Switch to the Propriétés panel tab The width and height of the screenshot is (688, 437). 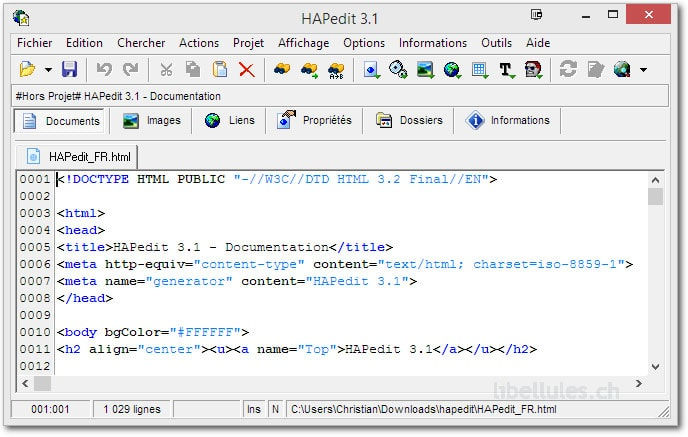coord(314,121)
